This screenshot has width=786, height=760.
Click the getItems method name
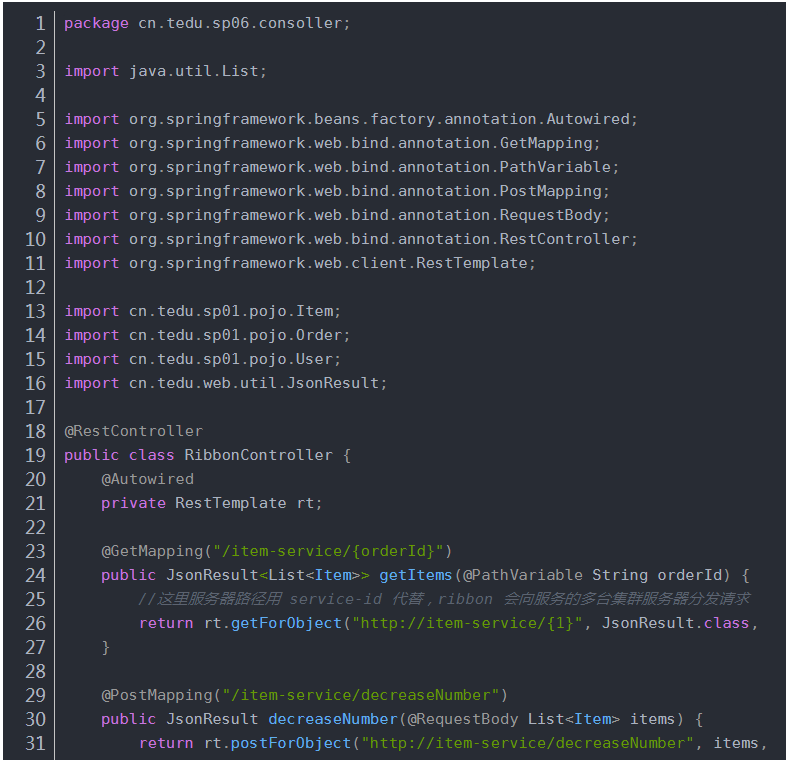point(416,576)
